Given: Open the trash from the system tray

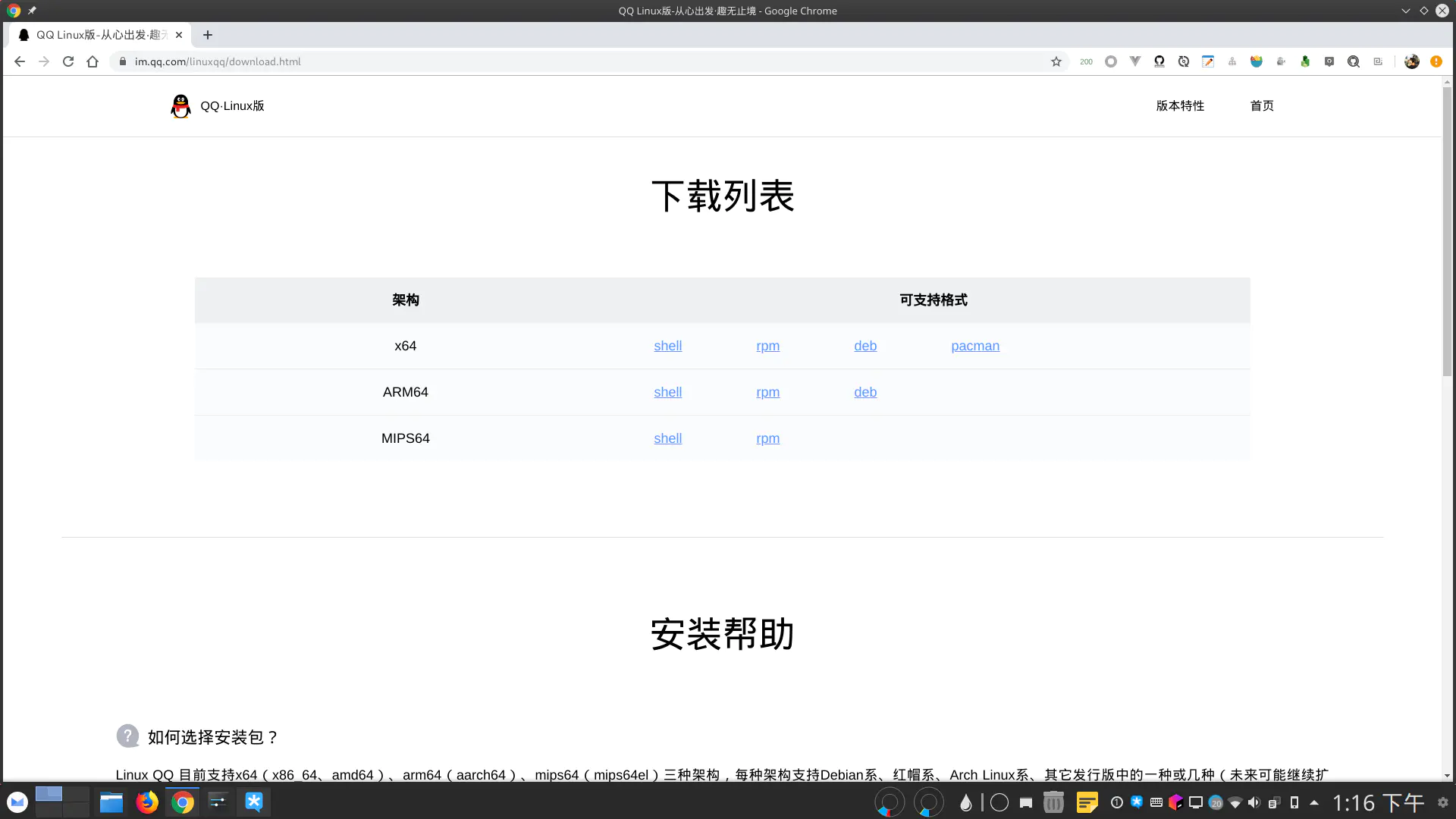Looking at the screenshot, I should pos(1053,802).
